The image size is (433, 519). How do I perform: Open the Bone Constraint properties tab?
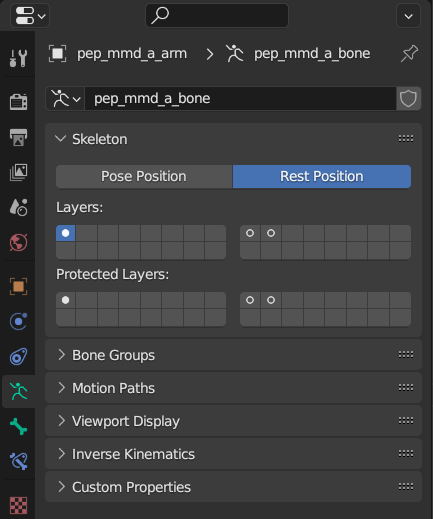click(x=18, y=461)
